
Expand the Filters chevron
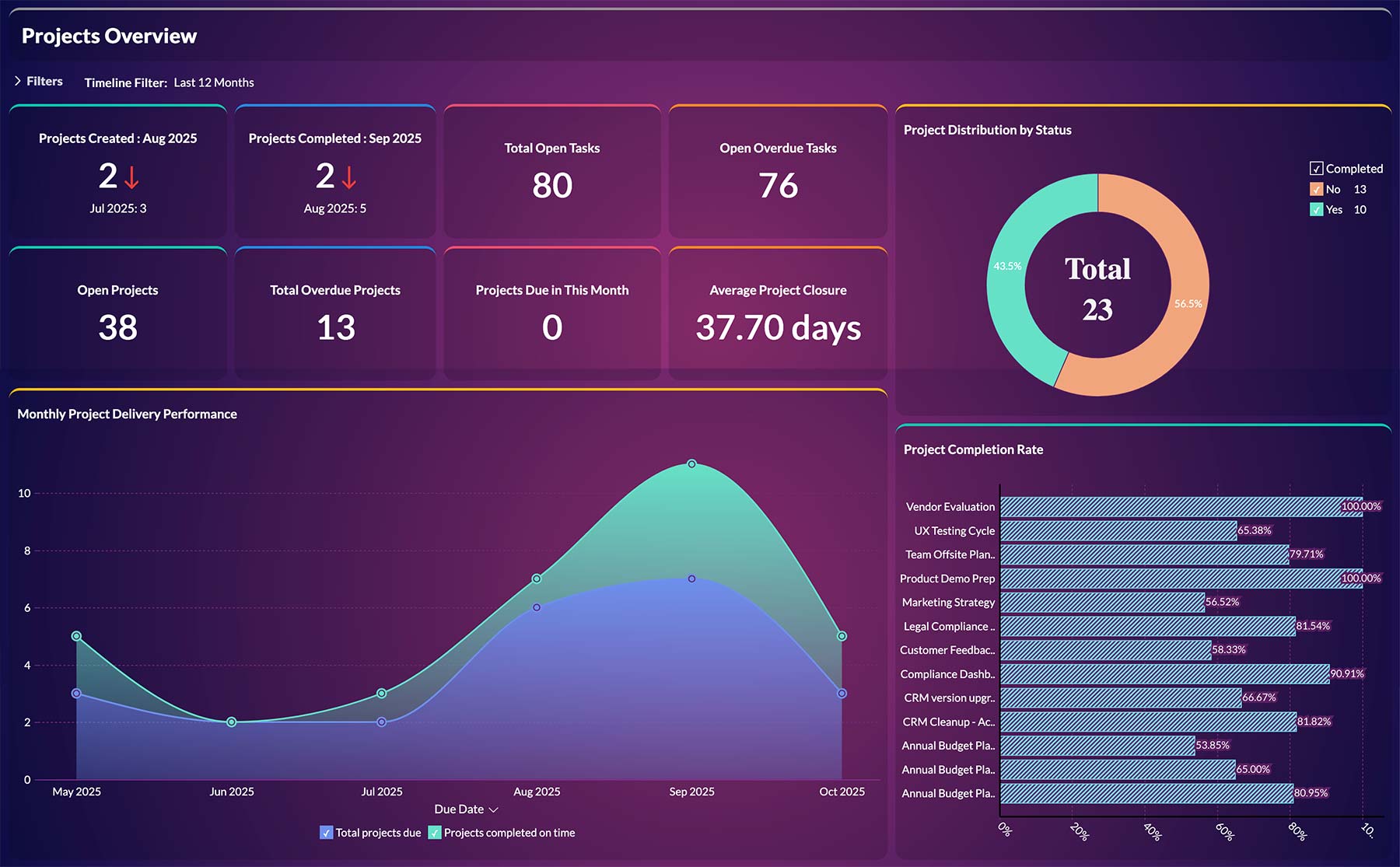click(x=18, y=81)
